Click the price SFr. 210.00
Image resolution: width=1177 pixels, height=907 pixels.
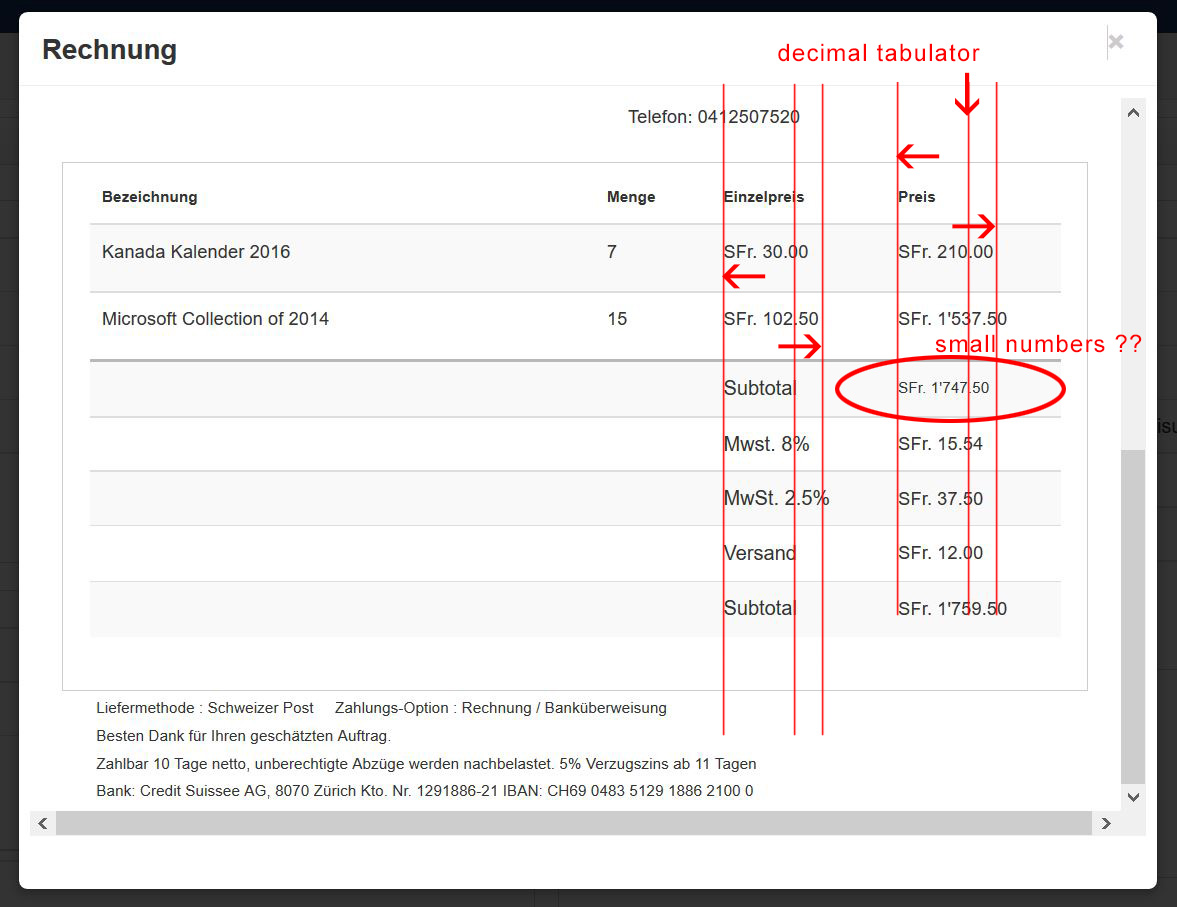coord(945,252)
